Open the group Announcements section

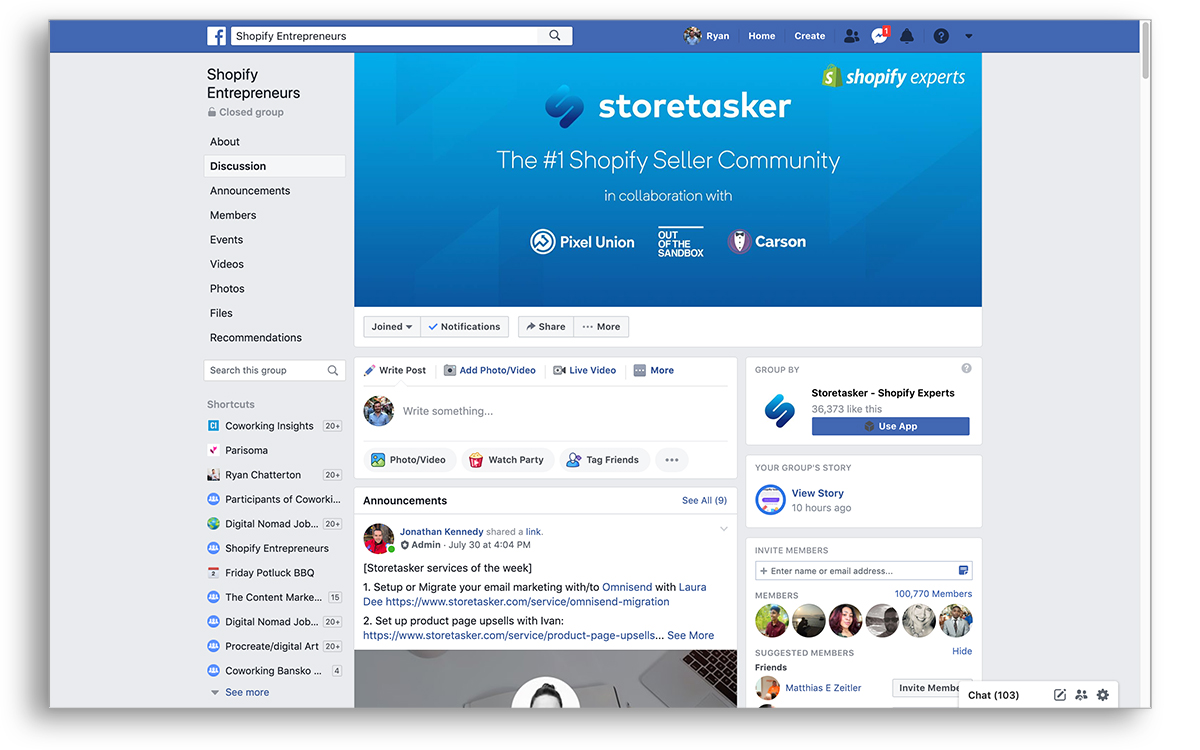coord(250,191)
